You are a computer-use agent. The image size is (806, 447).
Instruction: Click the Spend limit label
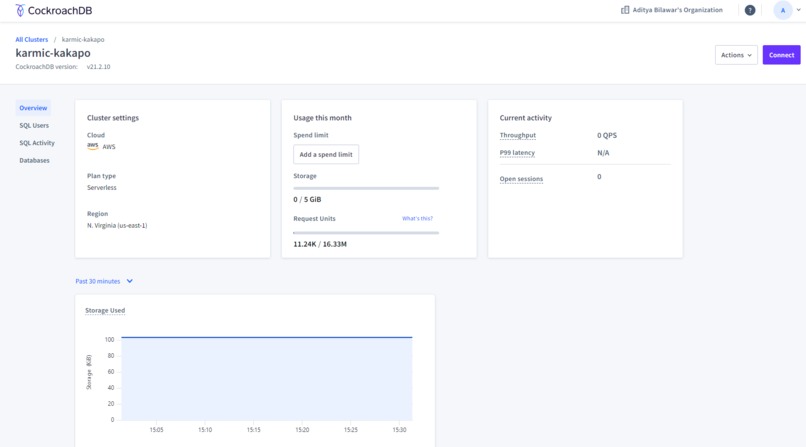tap(310, 135)
